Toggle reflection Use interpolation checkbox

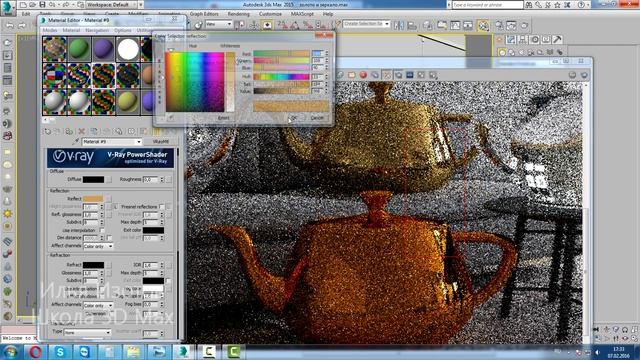point(102,230)
